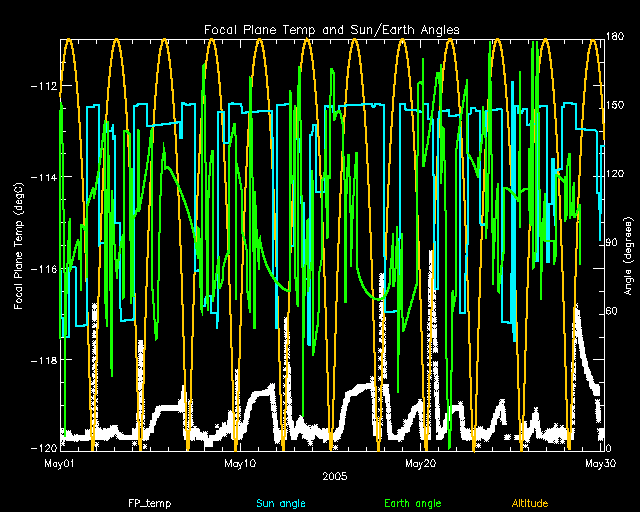Select the -118 temperature tick label
640x512 pixels.
[45, 359]
